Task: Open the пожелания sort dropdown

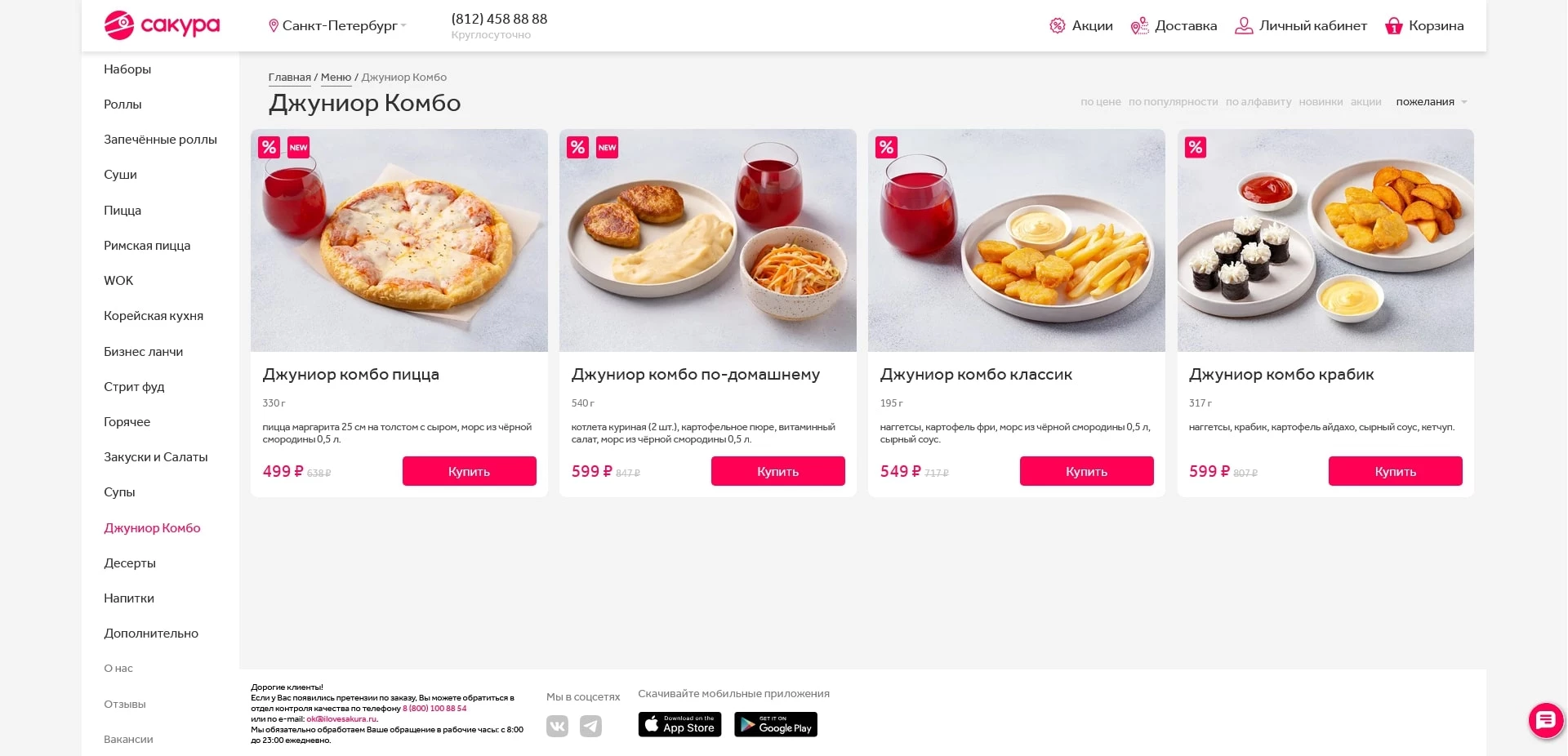Action: (1431, 102)
